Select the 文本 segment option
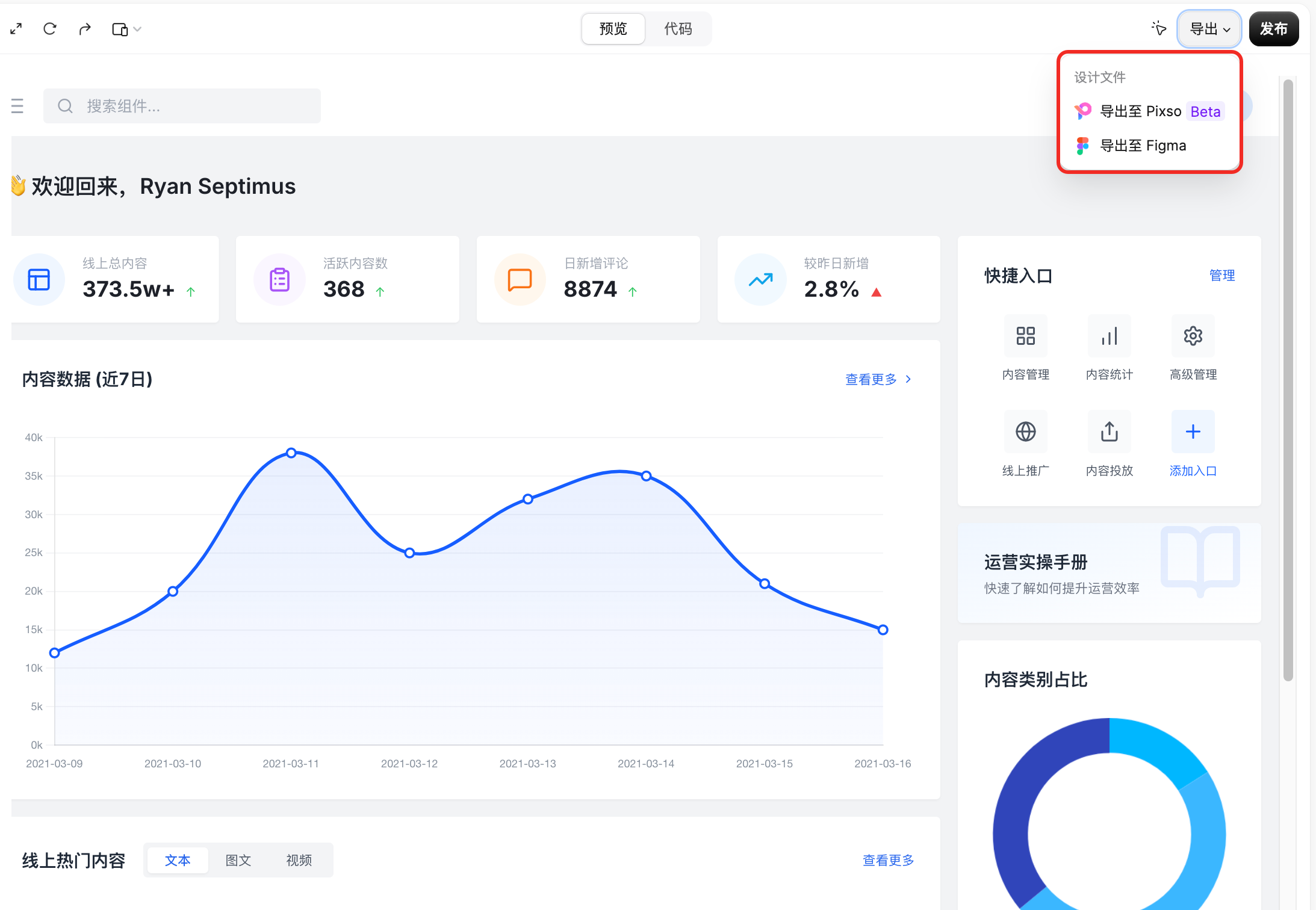The width and height of the screenshot is (1316, 910). tap(178, 860)
